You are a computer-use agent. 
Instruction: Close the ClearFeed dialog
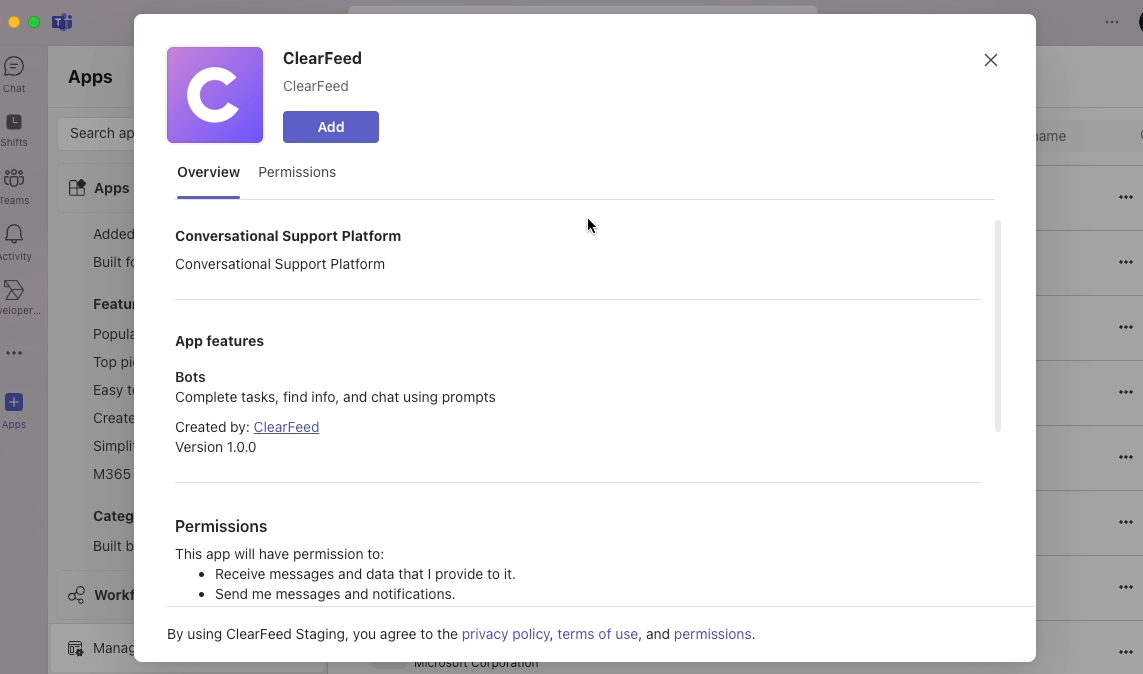[x=991, y=60]
